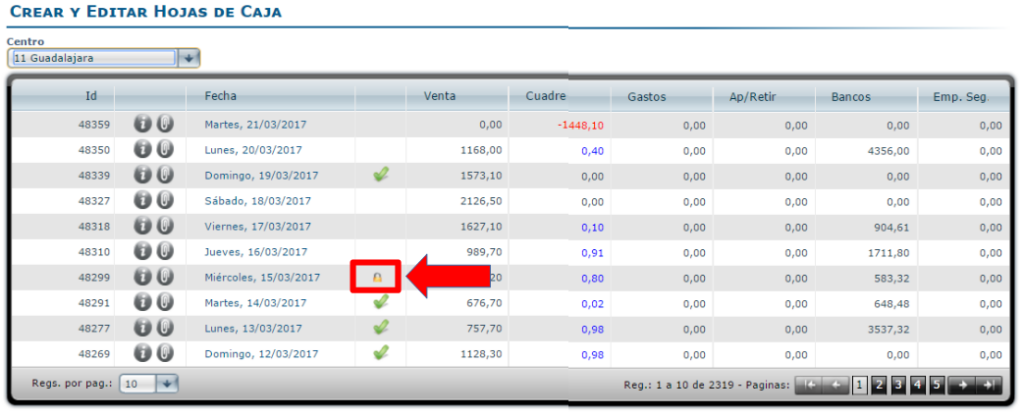Go to page 2 of results
The image size is (1024, 415).
tap(878, 384)
